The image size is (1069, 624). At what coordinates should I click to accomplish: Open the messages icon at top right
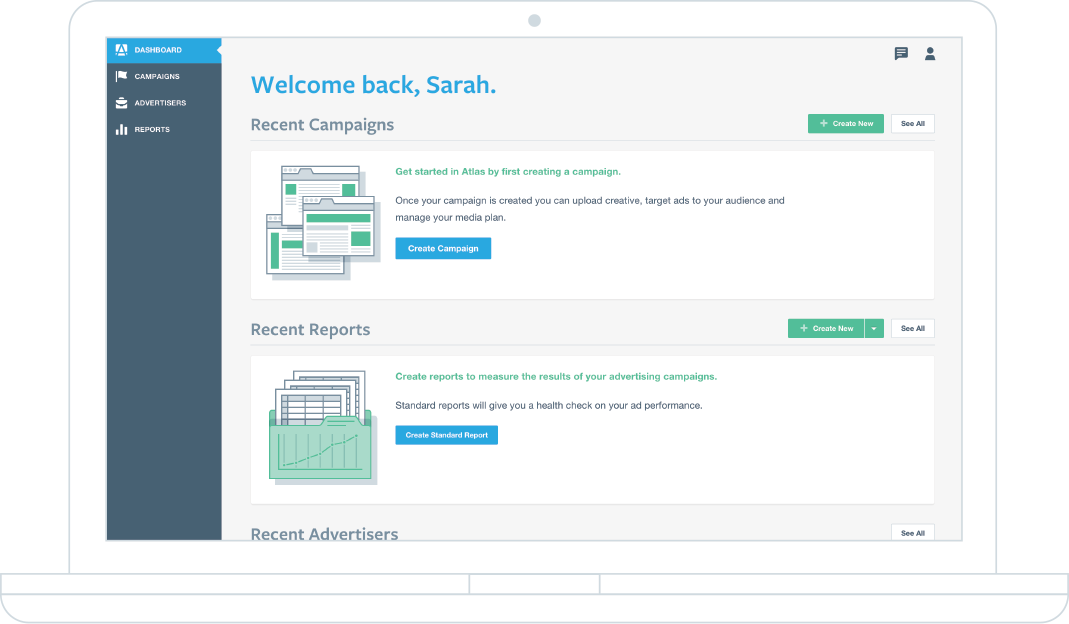tap(901, 54)
